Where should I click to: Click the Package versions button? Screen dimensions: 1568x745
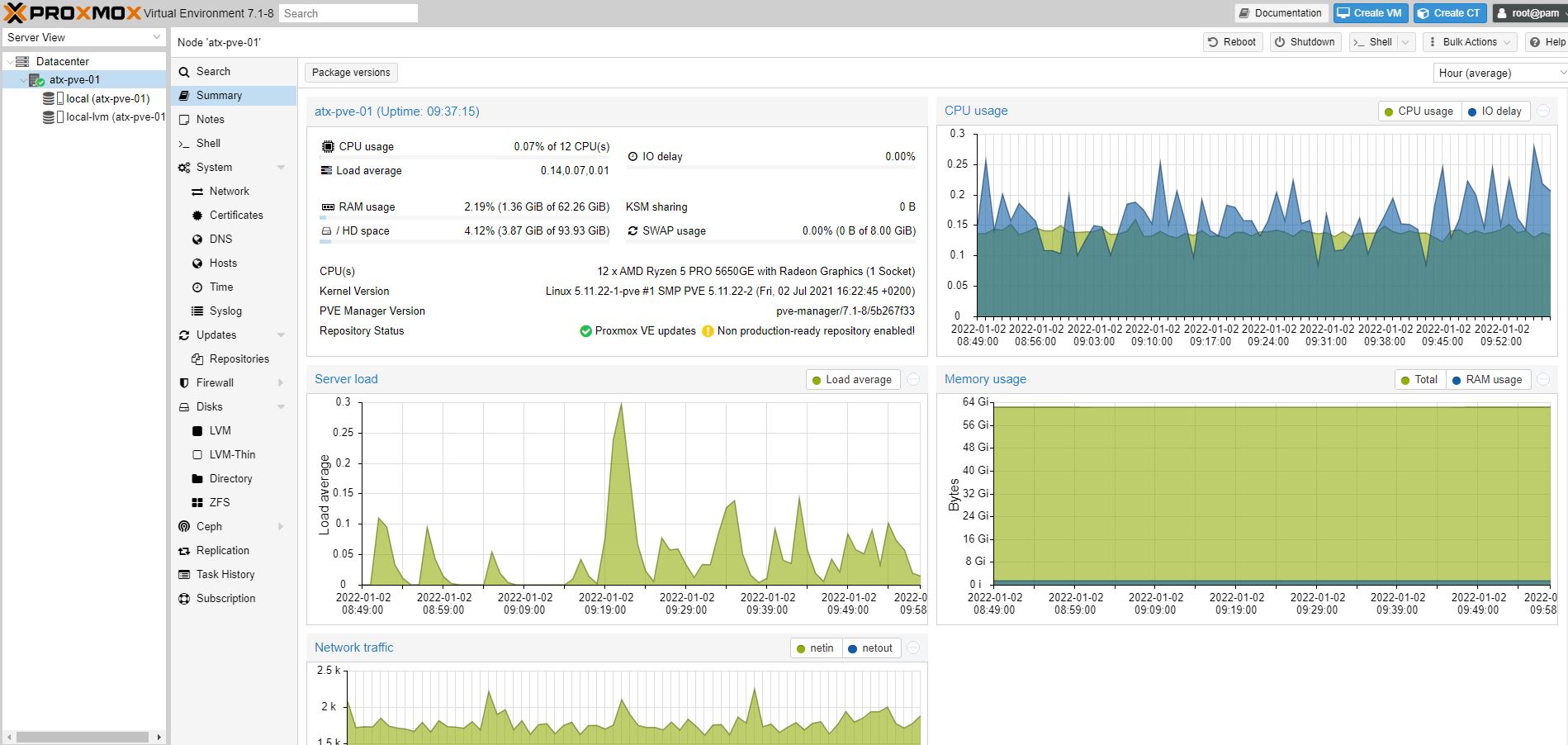coord(351,73)
